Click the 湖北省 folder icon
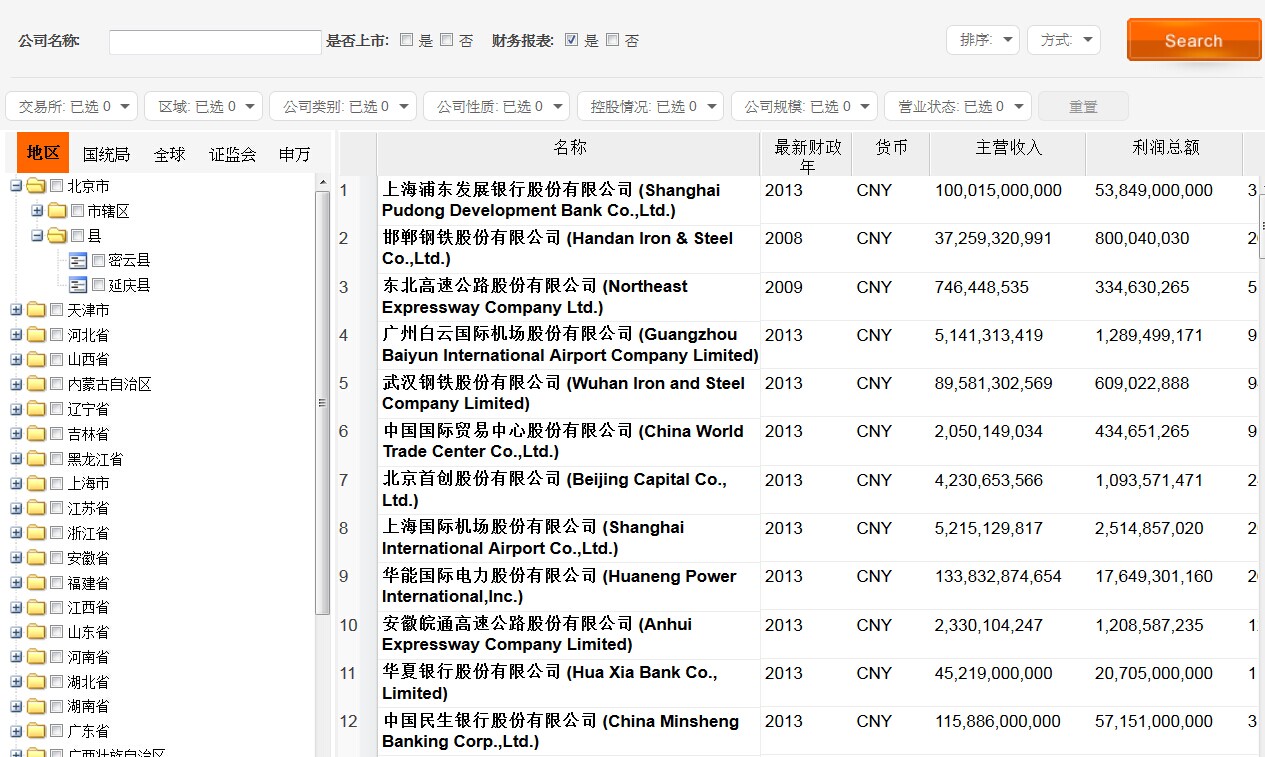This screenshot has height=757, width=1265. 36,682
